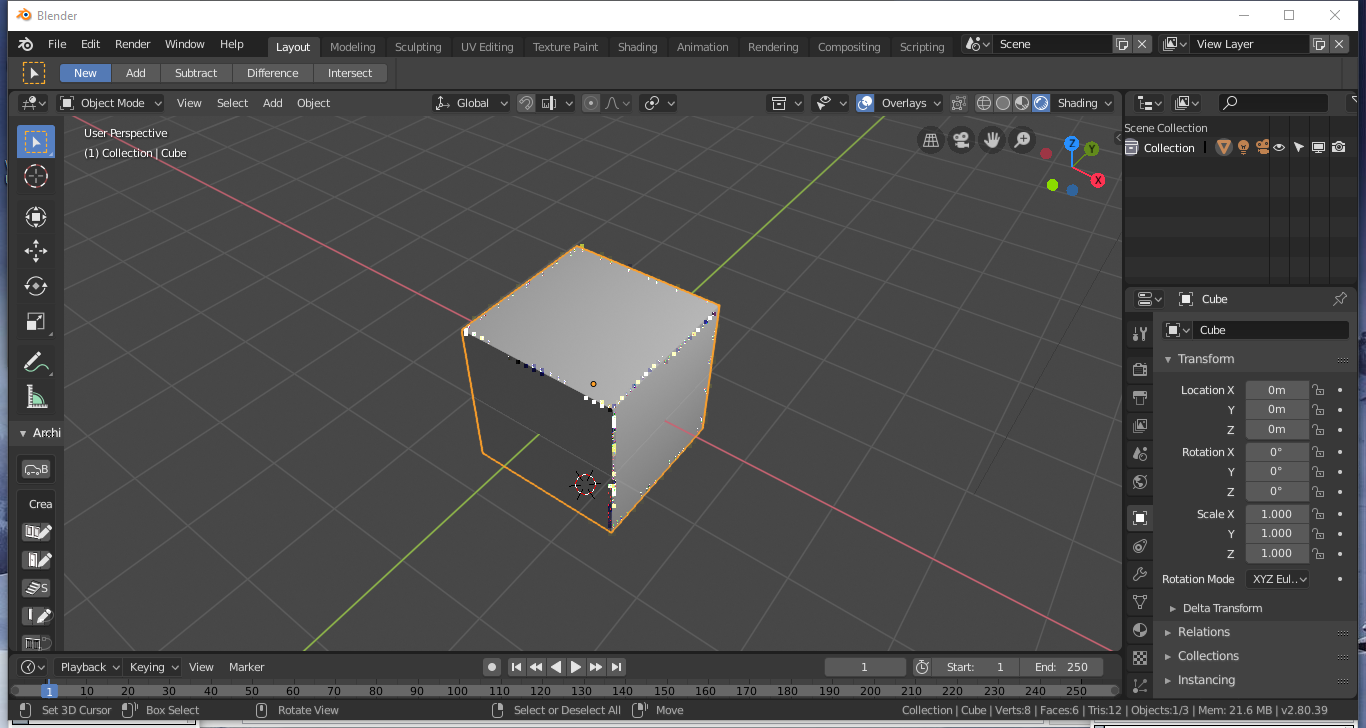This screenshot has width=1366, height=728.
Task: Open the Global transform orientation dropdown
Action: click(x=471, y=103)
